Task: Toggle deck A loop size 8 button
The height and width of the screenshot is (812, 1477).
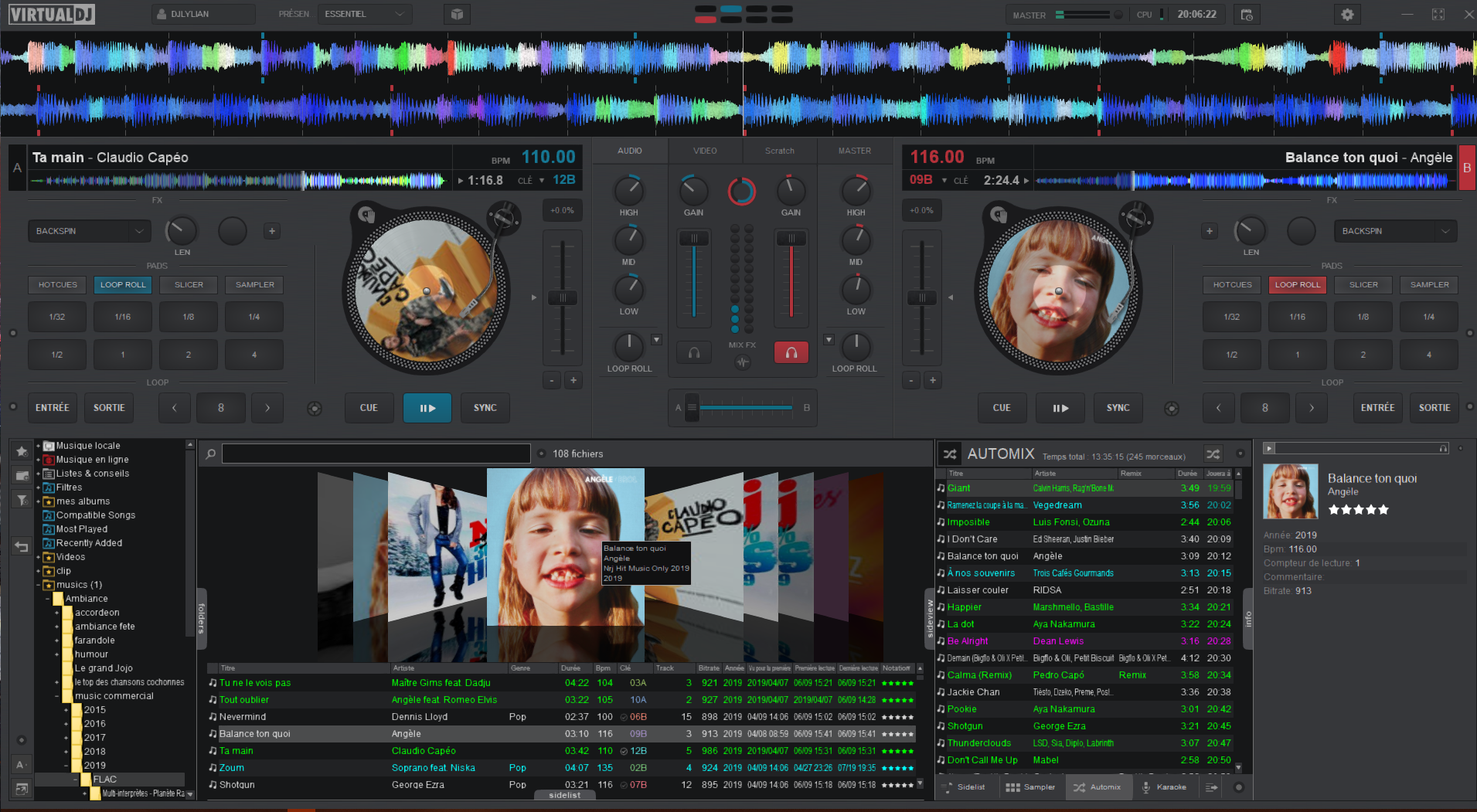Action: pyautogui.click(x=221, y=408)
